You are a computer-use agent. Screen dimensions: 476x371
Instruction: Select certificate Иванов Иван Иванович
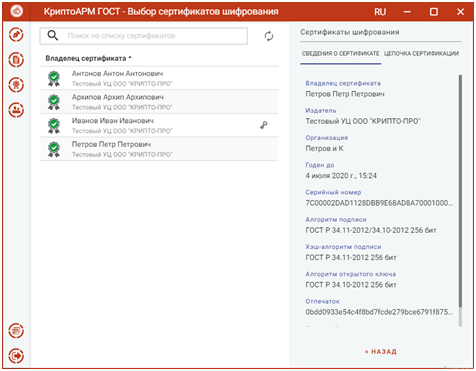pos(159,126)
